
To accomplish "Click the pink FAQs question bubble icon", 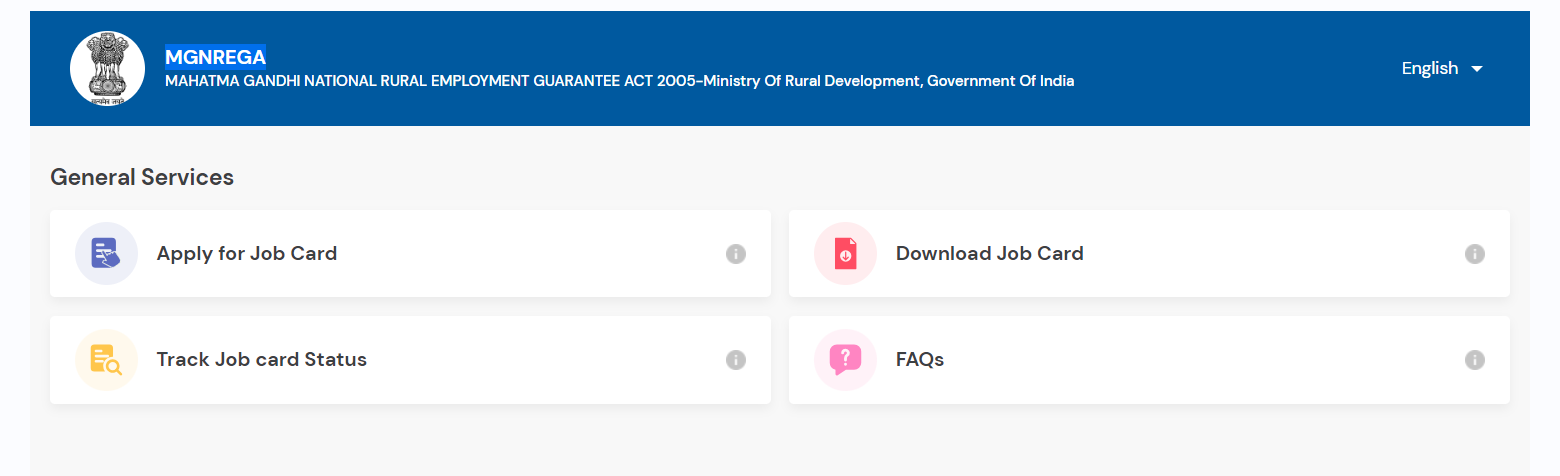I will click(x=845, y=360).
